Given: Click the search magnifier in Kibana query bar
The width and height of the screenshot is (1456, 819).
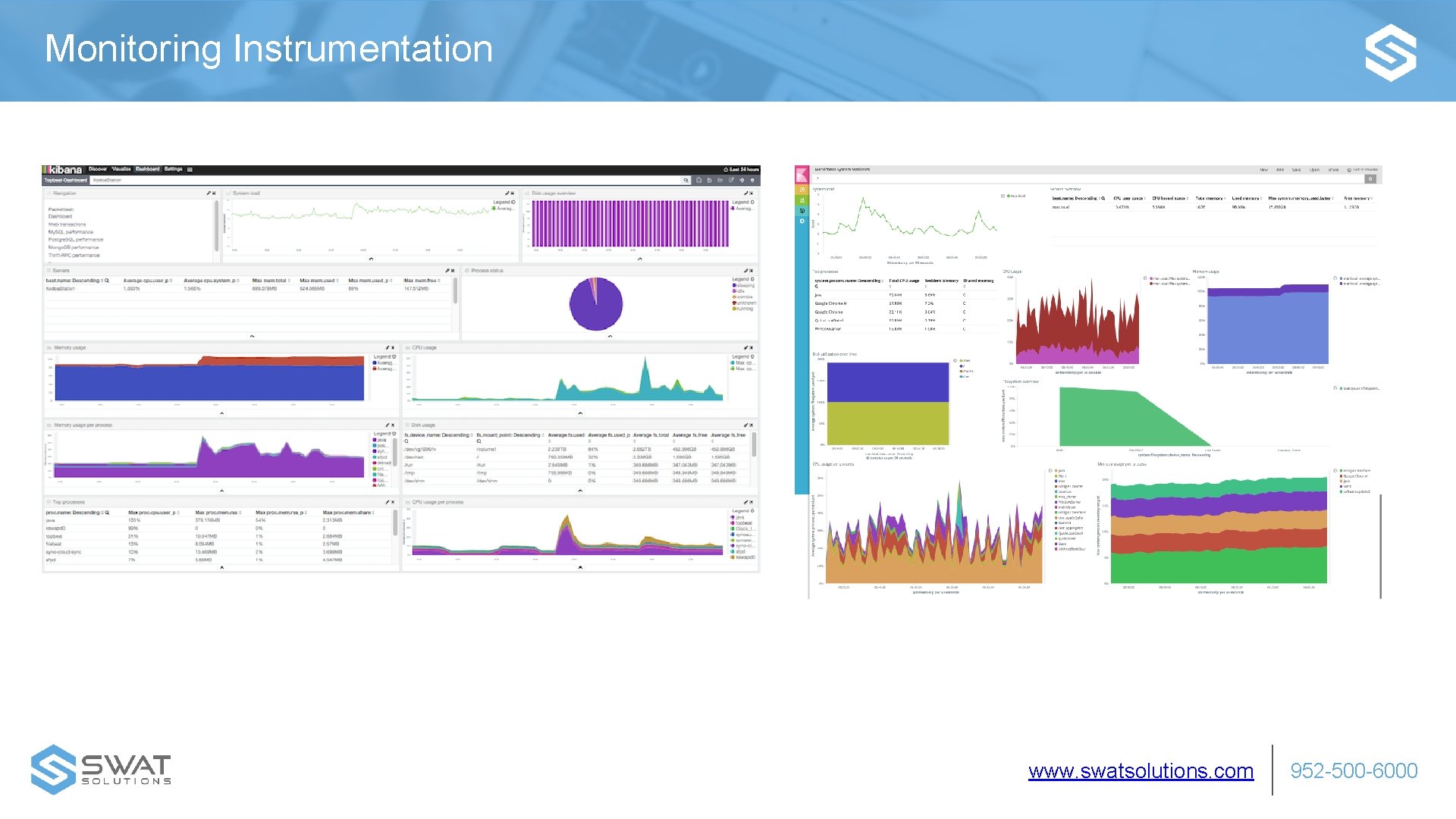Looking at the screenshot, I should coord(686,180).
